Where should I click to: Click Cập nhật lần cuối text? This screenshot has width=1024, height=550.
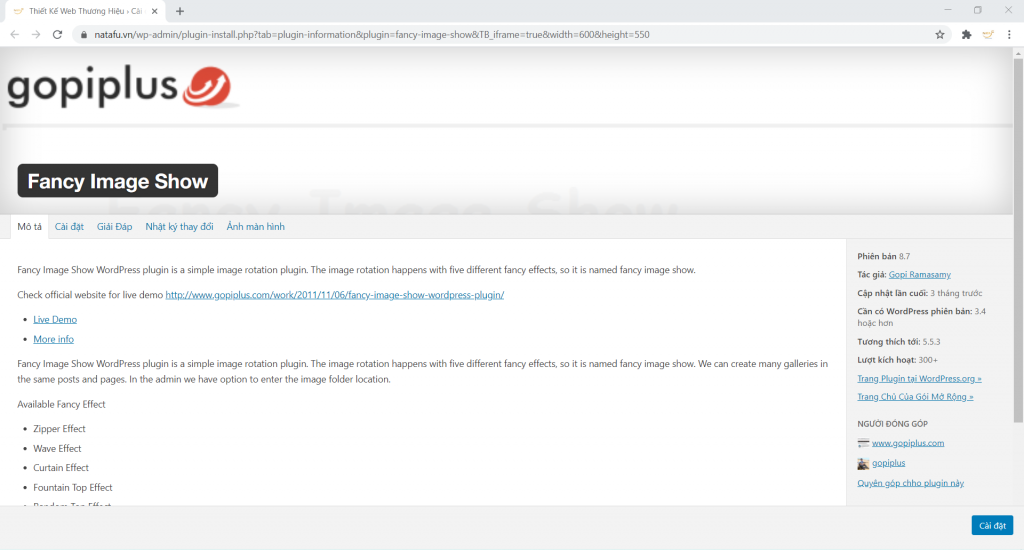coord(920,293)
